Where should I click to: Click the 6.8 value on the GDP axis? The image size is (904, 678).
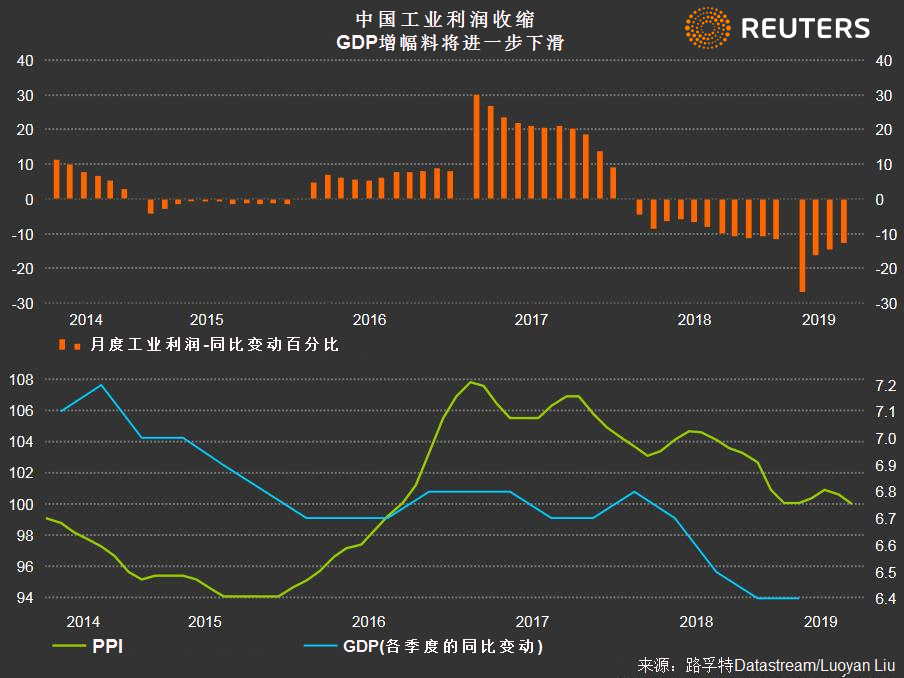886,492
